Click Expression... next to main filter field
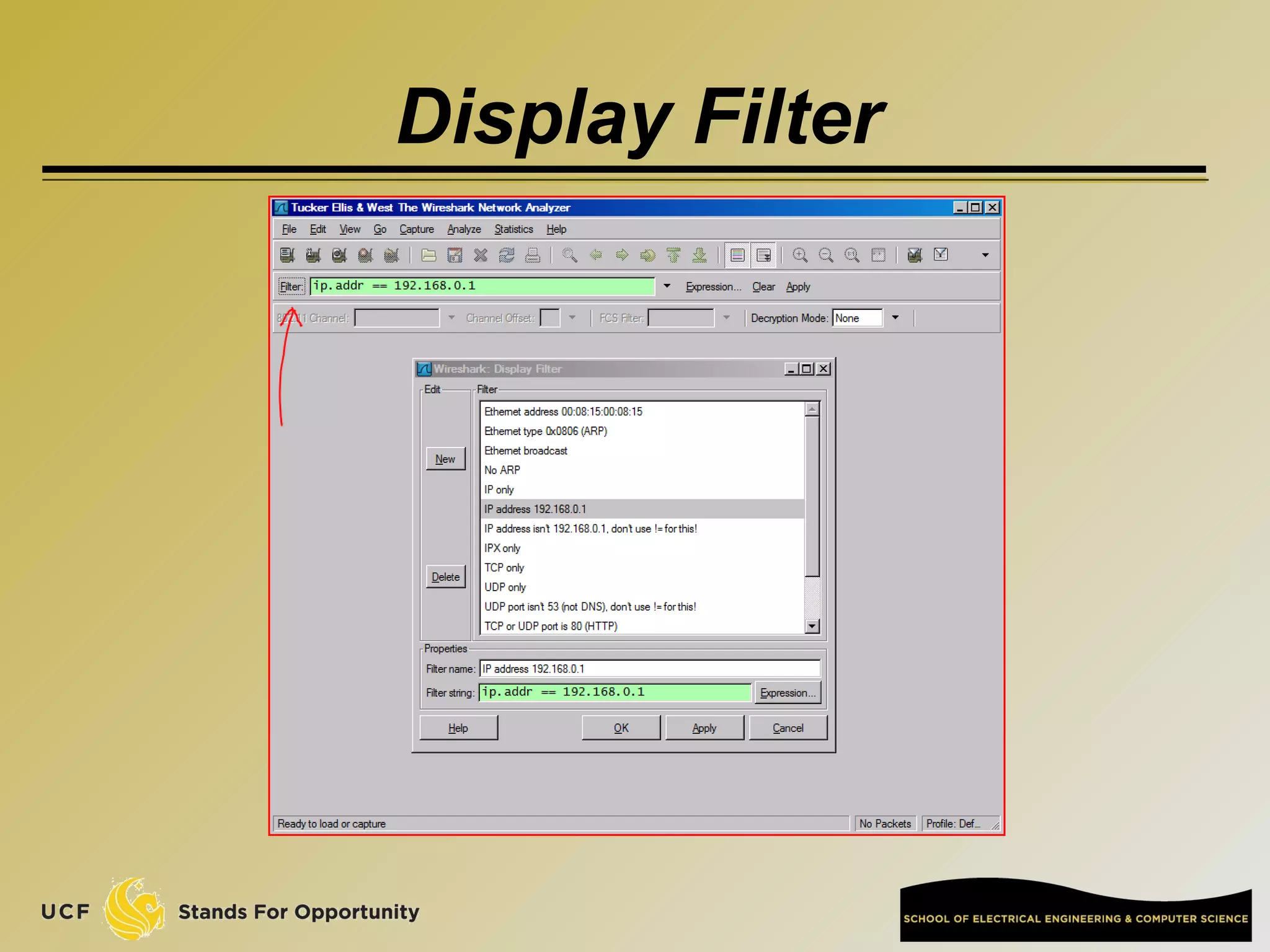 [713, 286]
